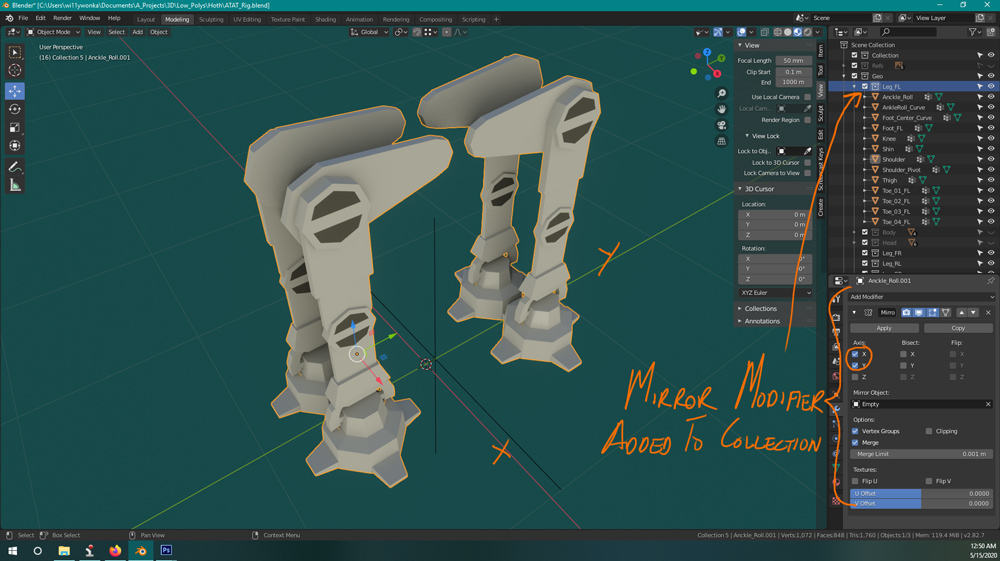This screenshot has width=1000, height=561.
Task: Click the Copy modifier button
Action: point(958,328)
